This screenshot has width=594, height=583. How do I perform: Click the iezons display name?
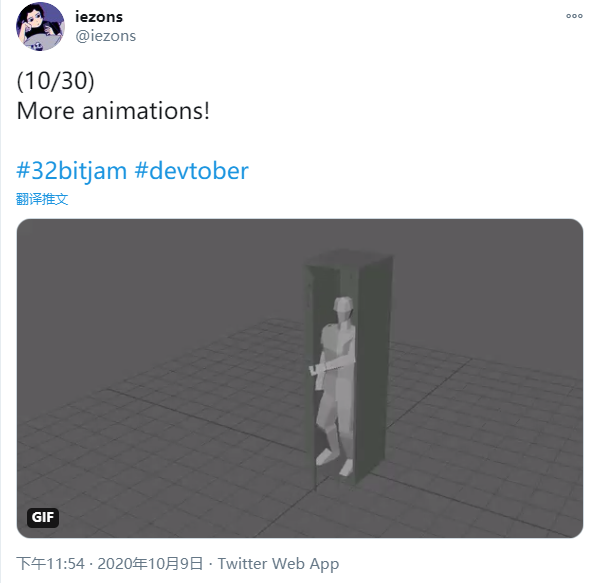click(x=99, y=17)
